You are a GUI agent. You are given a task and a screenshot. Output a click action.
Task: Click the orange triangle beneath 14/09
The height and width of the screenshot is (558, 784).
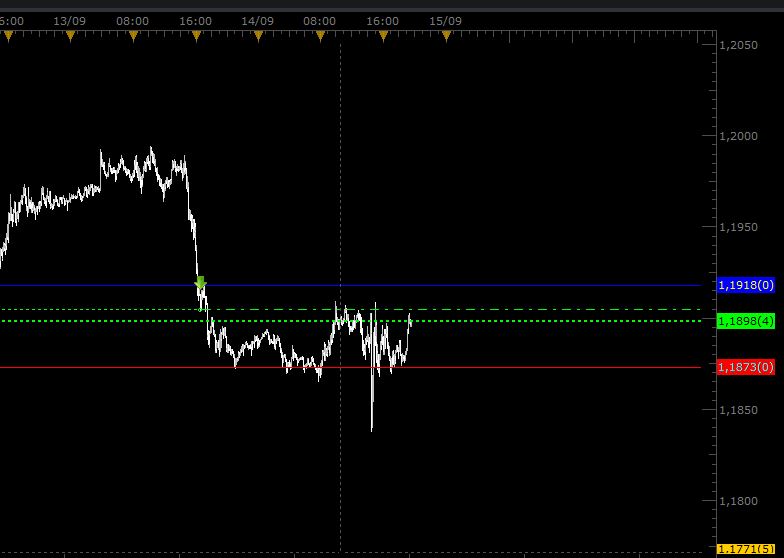point(258,37)
